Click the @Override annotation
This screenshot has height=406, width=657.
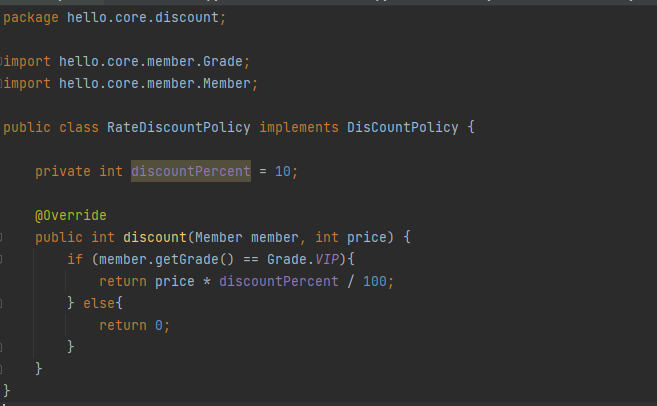click(x=71, y=215)
